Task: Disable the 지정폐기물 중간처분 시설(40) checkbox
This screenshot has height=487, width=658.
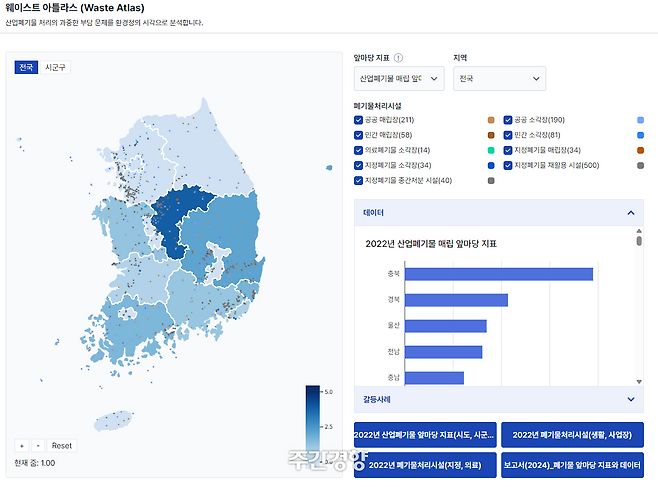Action: tap(359, 181)
